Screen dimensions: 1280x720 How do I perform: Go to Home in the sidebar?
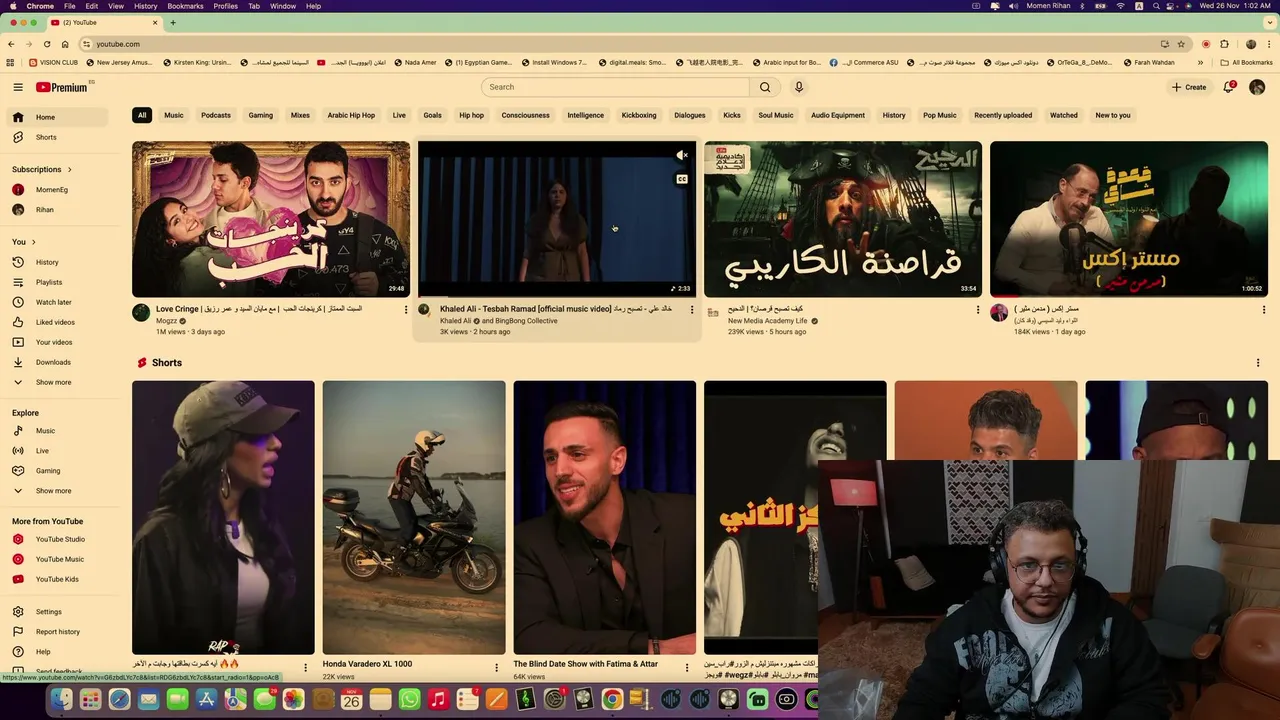click(58, 117)
